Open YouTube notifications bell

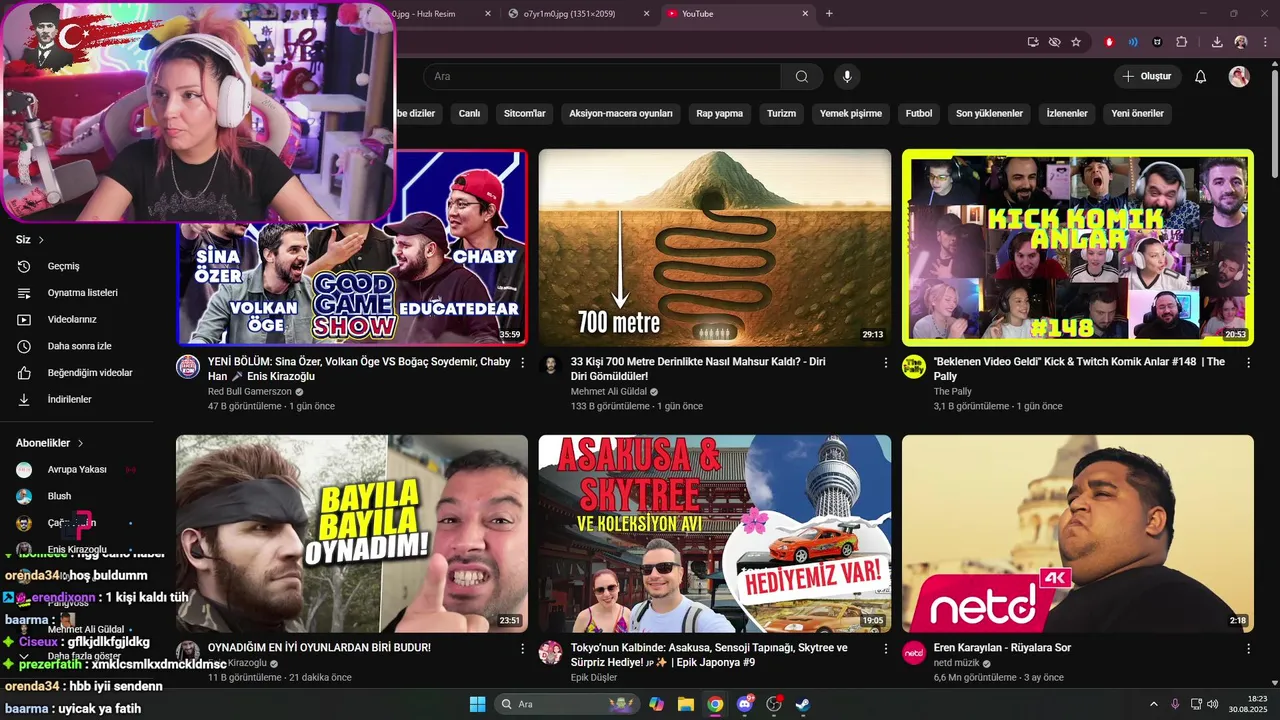(x=1201, y=77)
